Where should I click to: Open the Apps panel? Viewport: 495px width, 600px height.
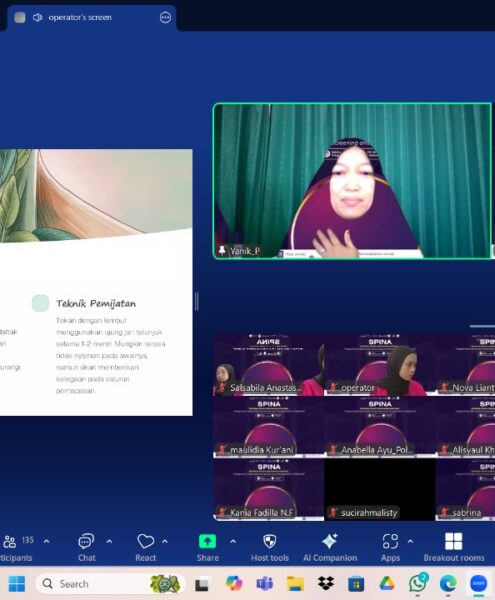(x=390, y=547)
